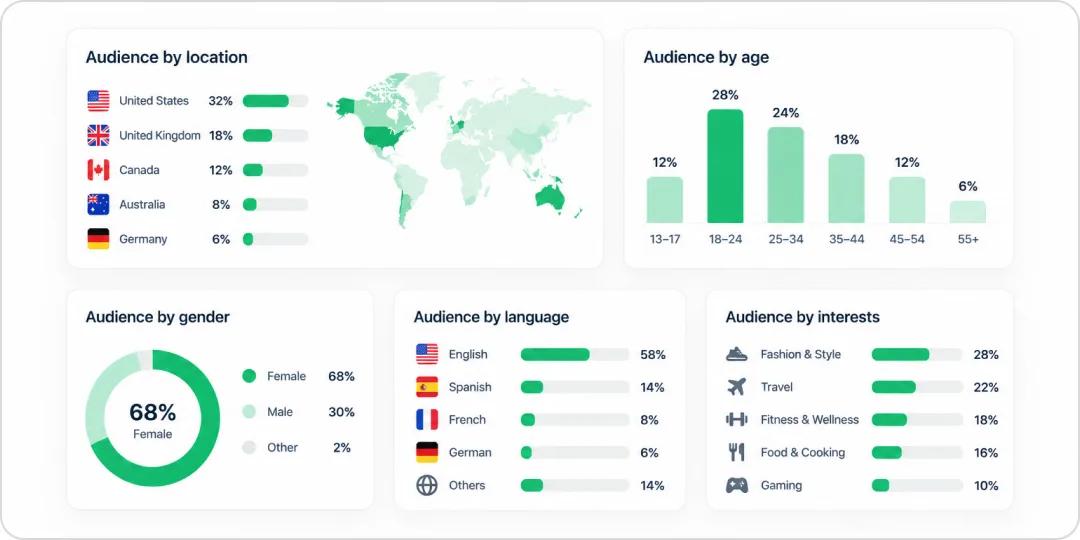Click the 13–17 age bar

[665, 200]
